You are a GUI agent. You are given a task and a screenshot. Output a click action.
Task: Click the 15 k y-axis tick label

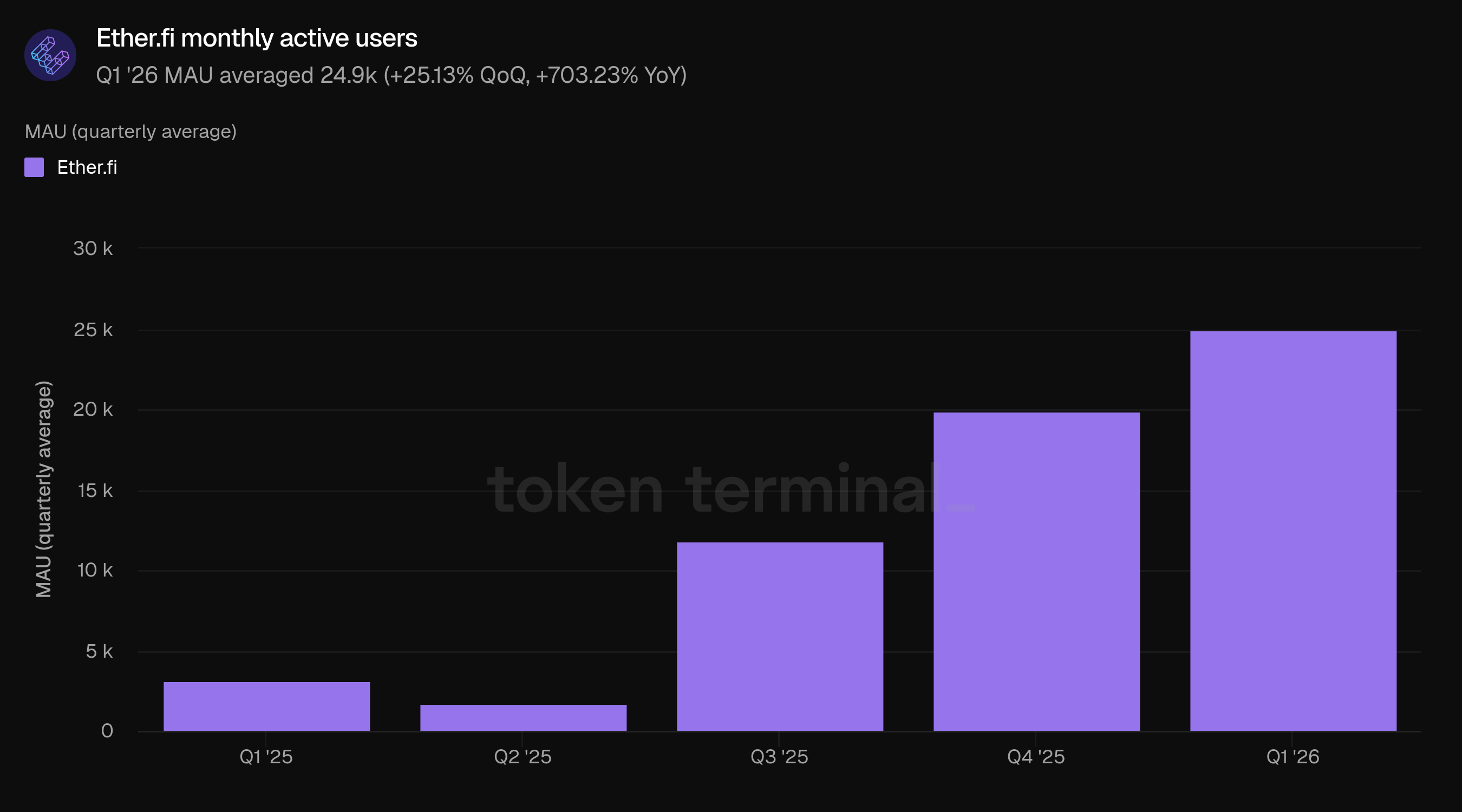click(95, 490)
